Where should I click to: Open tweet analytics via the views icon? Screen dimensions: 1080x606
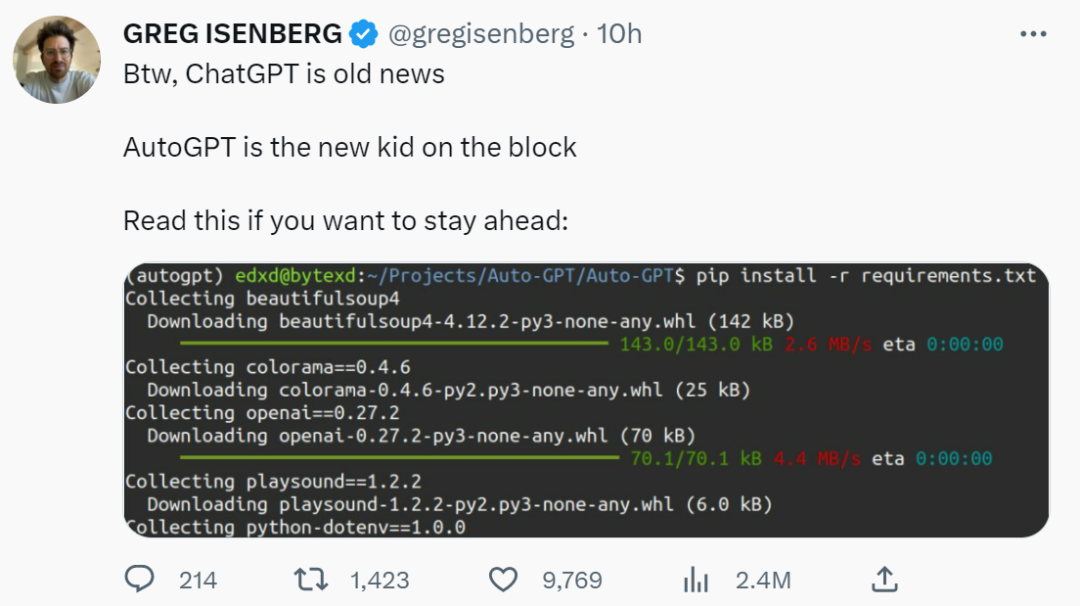coord(694,579)
